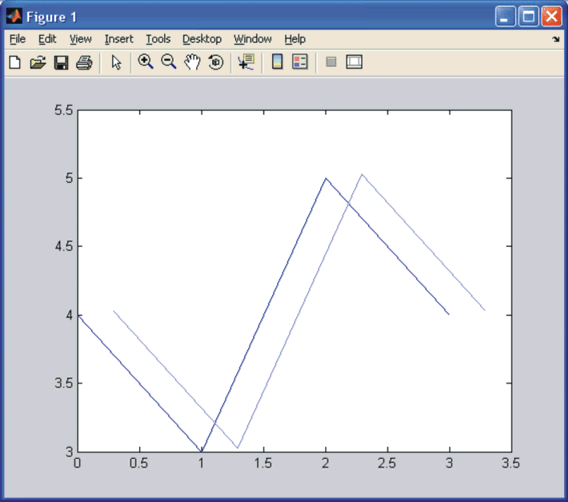Activate the Zoom Out magnifier tool
This screenshot has height=502, width=568.
pos(168,62)
